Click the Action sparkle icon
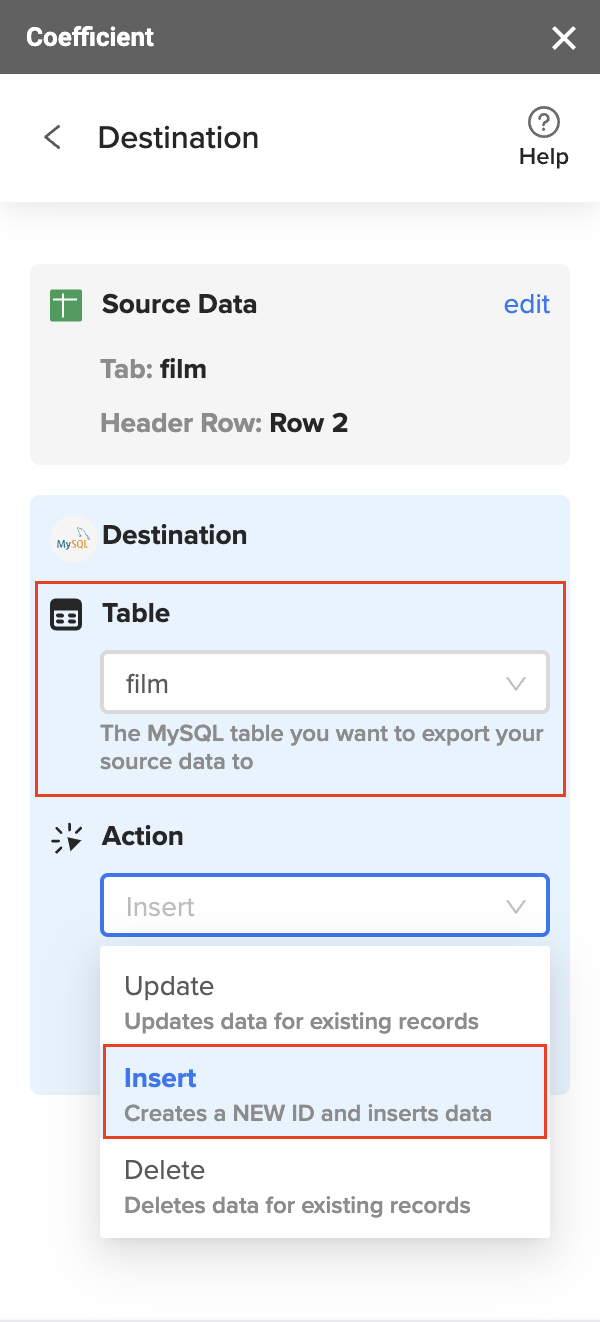 [x=66, y=838]
